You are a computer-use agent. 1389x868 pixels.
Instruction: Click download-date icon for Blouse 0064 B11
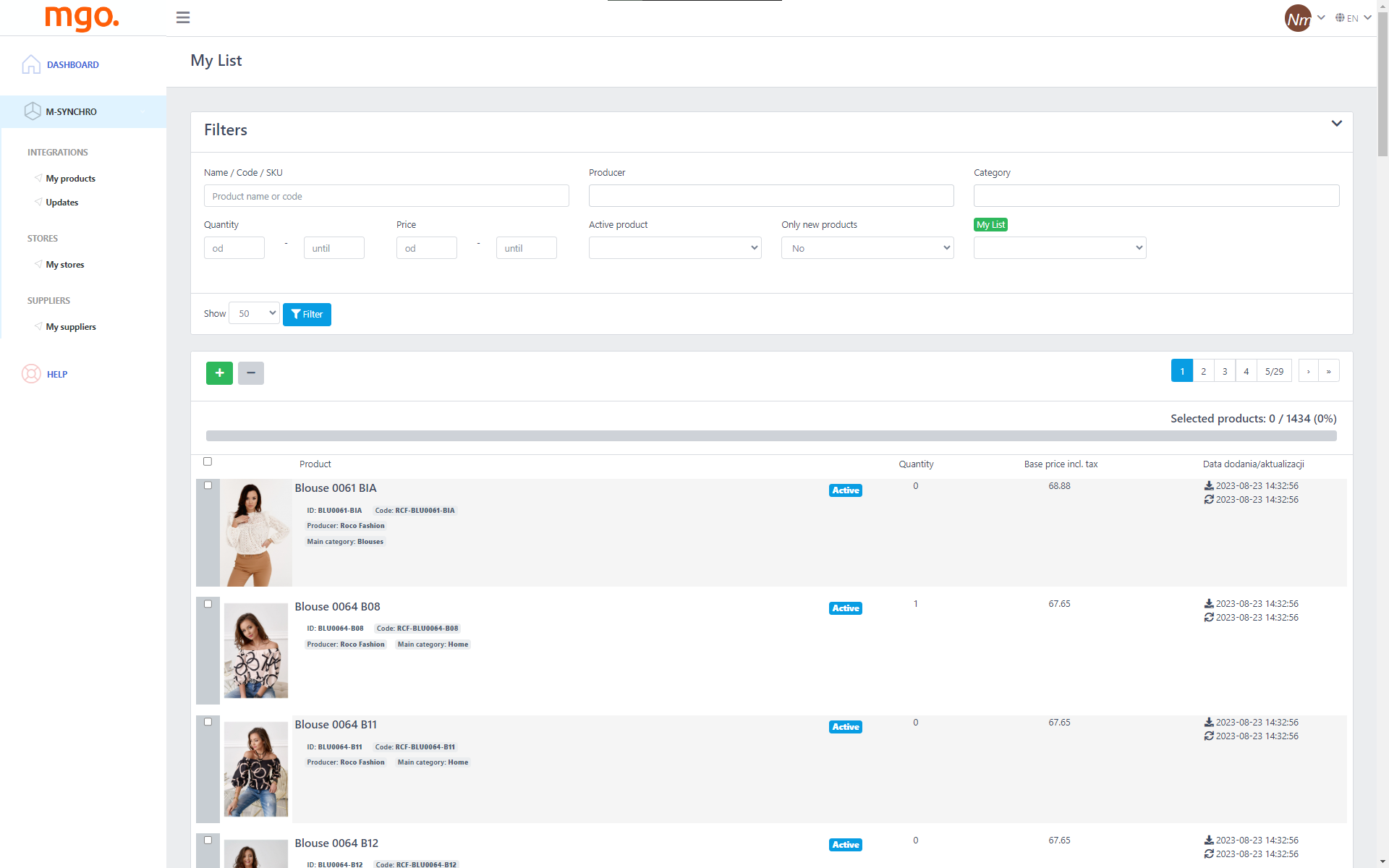click(1209, 723)
